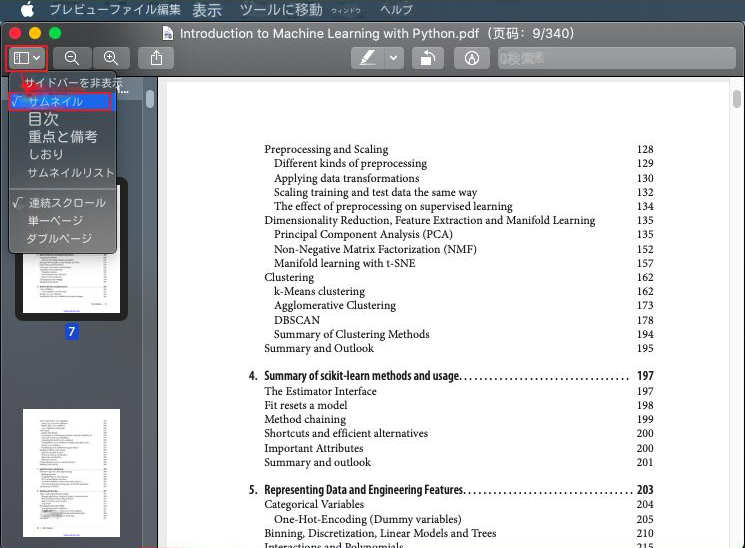Click the zoom in magnifier icon
The image size is (745, 548).
111,58
